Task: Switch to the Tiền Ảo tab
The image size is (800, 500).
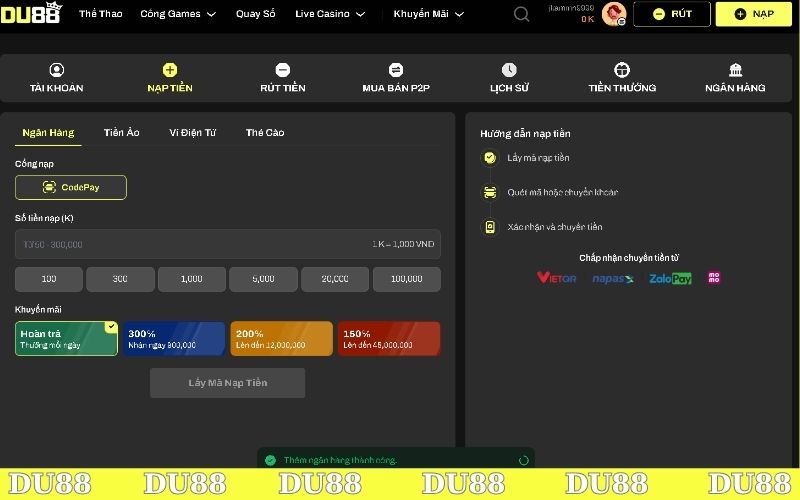Action: (121, 133)
